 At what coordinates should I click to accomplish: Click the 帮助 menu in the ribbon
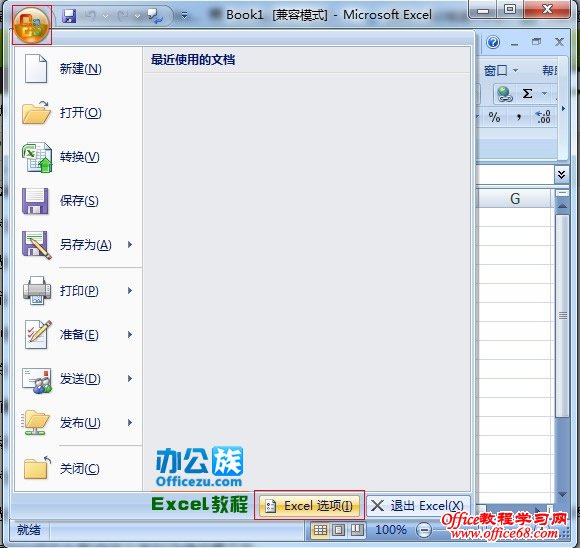550,70
